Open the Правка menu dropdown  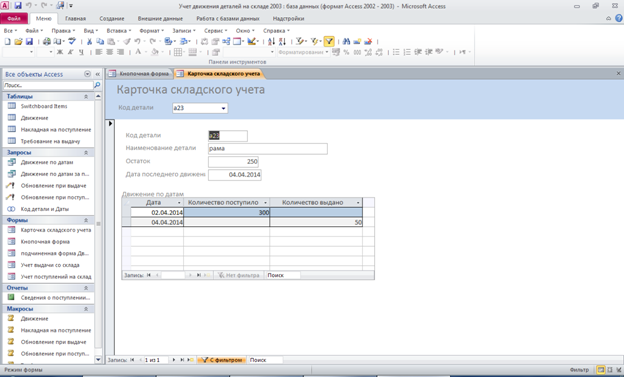pyautogui.click(x=63, y=31)
